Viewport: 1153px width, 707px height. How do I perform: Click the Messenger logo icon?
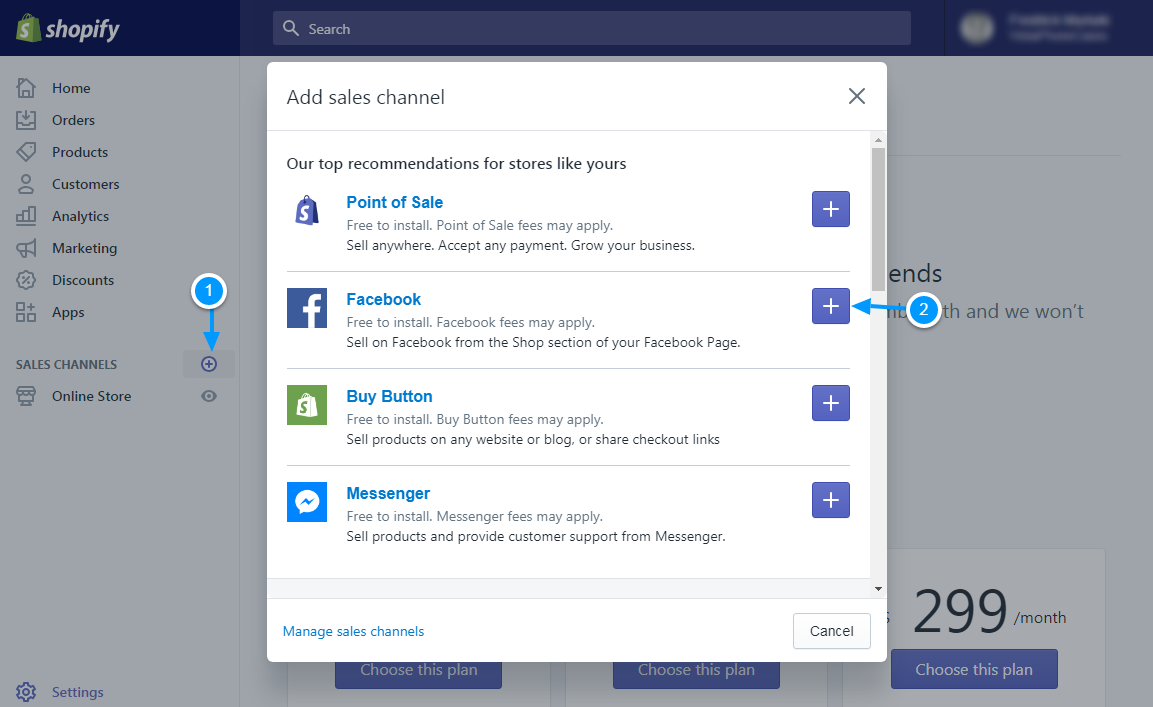[307, 502]
